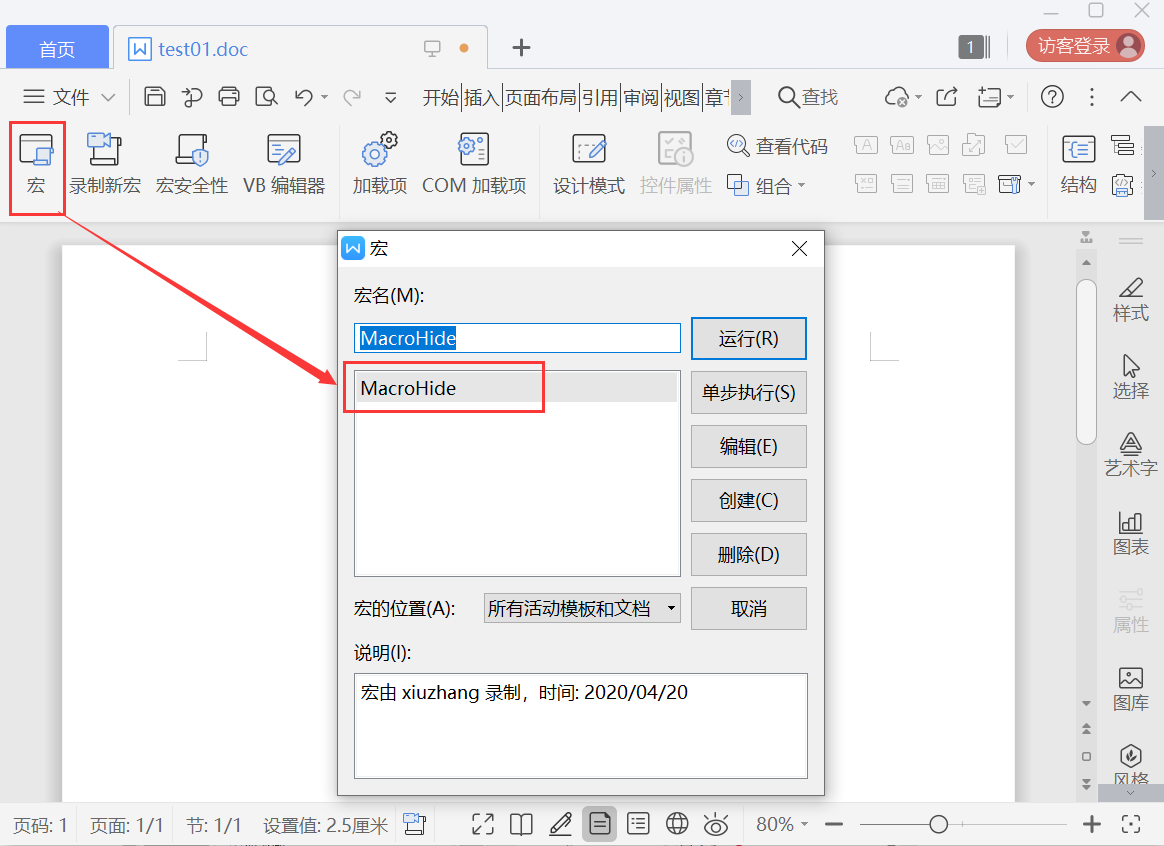Click the redo arrow
1164x846 pixels.
tap(352, 96)
